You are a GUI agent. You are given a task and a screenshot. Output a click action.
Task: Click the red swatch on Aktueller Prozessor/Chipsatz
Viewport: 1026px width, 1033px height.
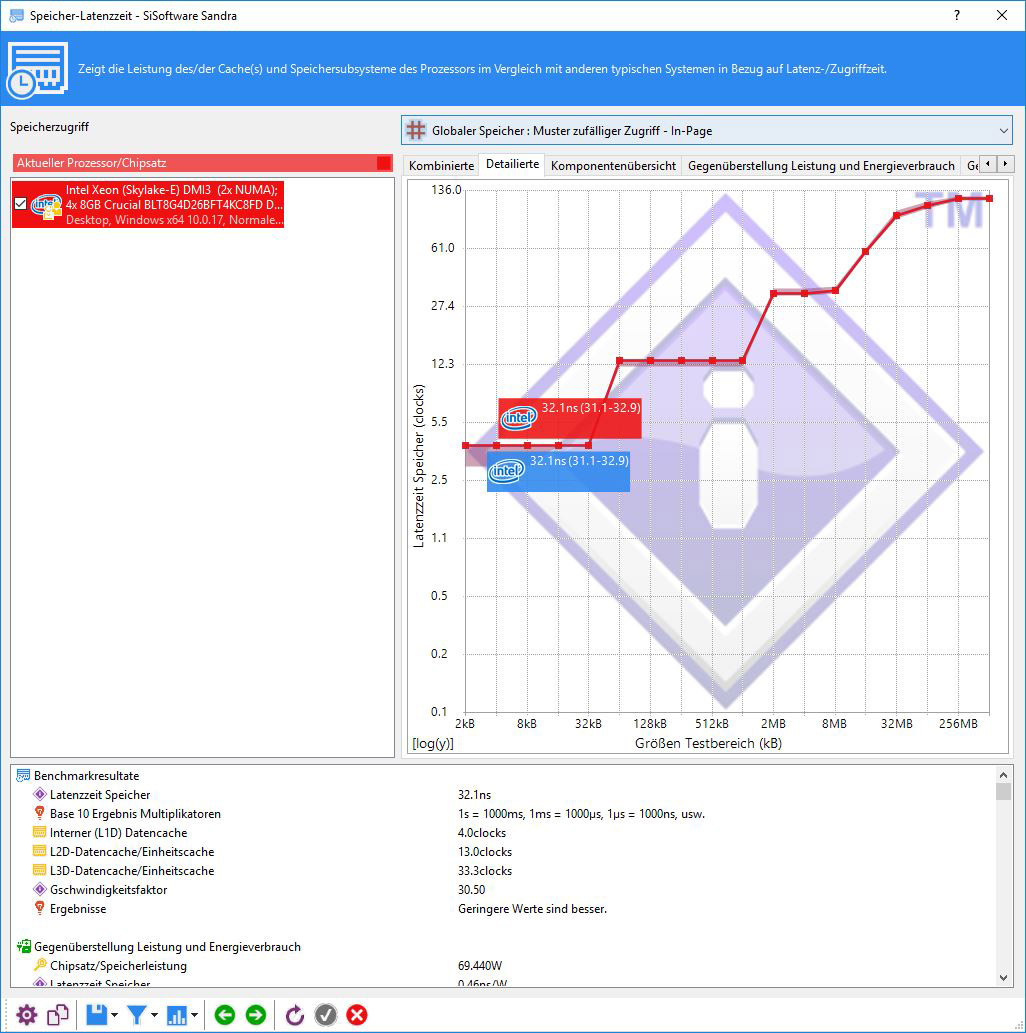384,163
